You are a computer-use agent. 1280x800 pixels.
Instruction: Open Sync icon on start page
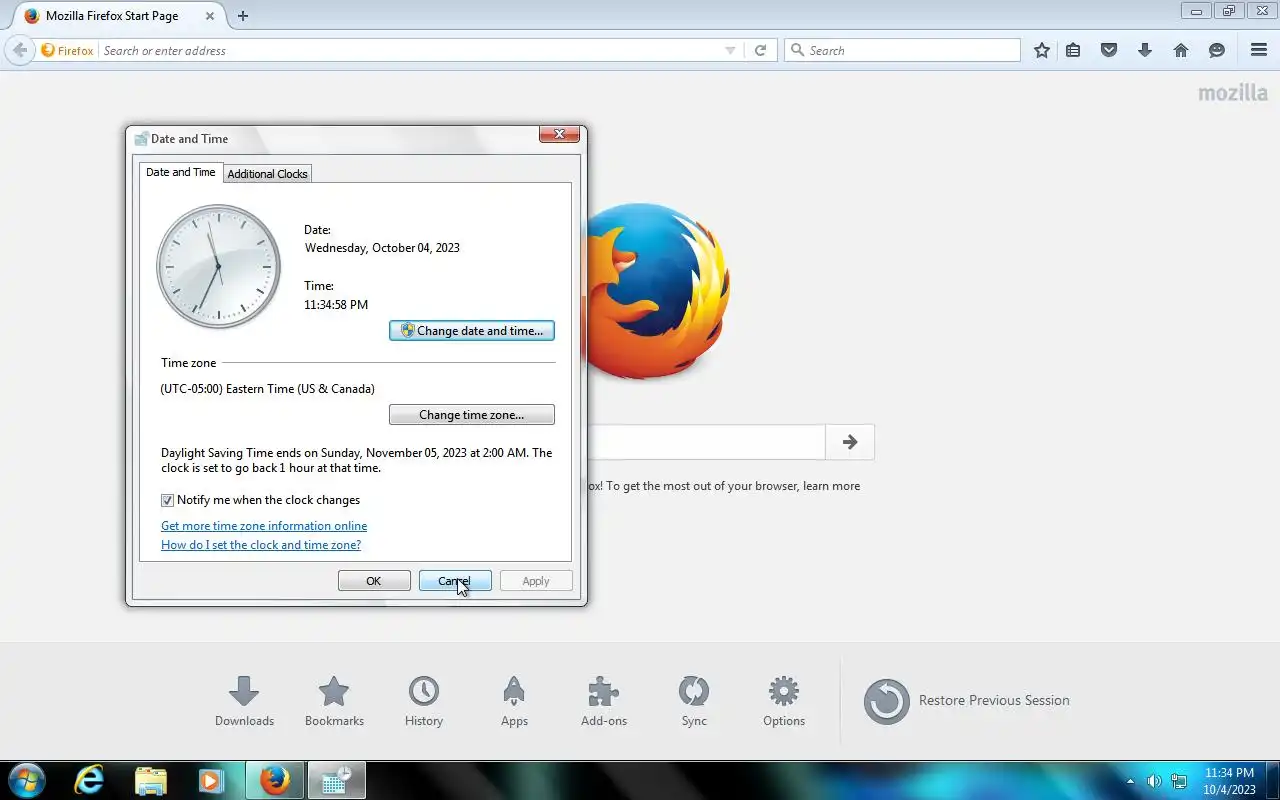tap(694, 701)
